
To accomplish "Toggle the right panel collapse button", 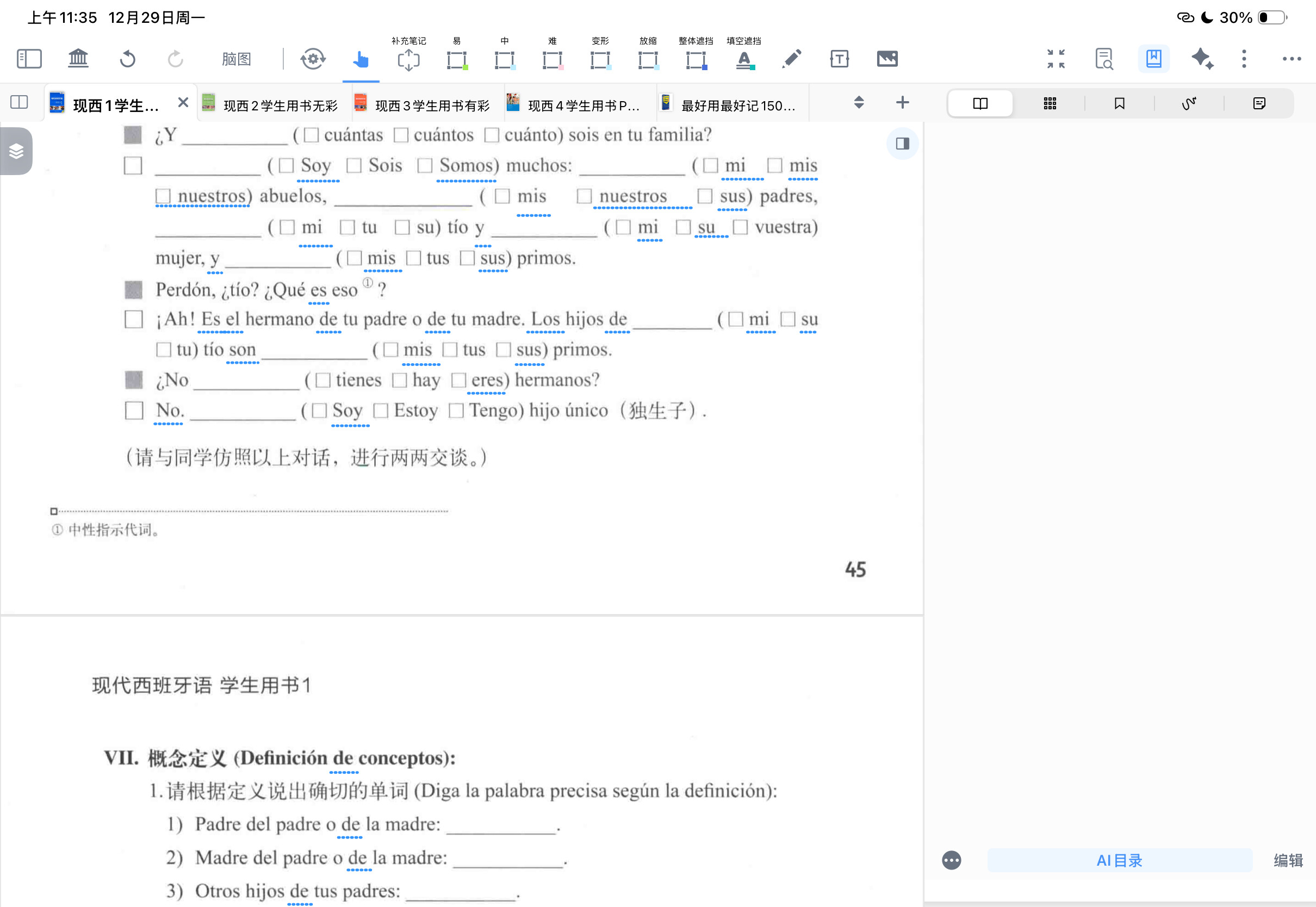I will (902, 144).
